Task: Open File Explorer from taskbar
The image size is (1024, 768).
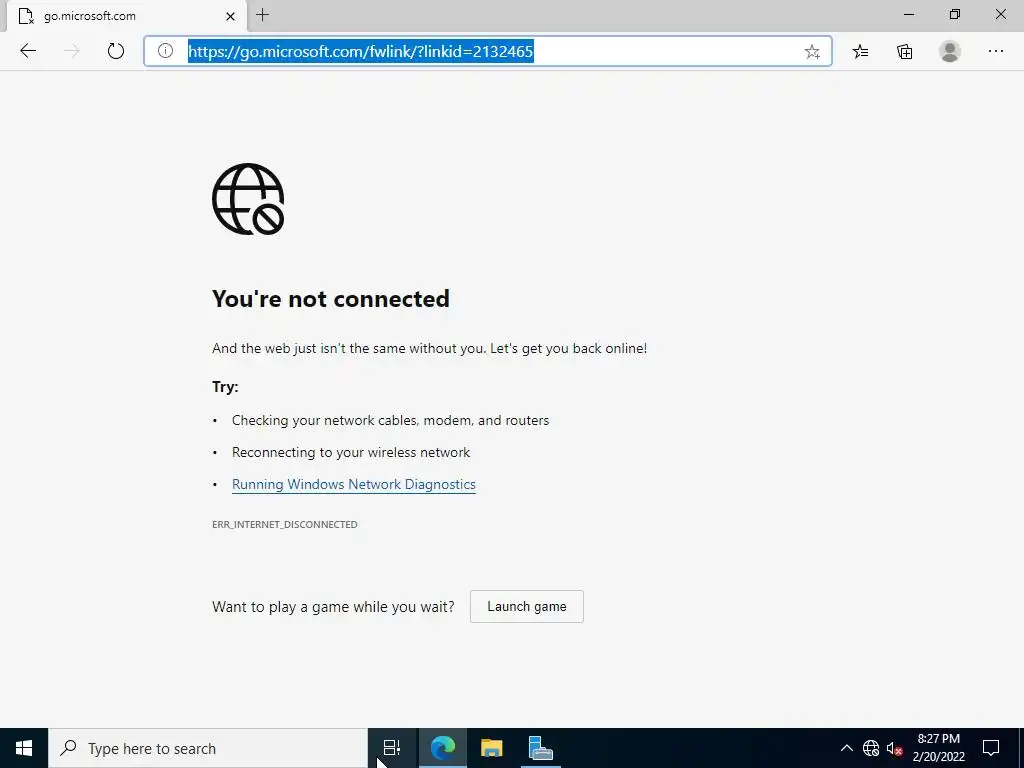Action: point(491,748)
